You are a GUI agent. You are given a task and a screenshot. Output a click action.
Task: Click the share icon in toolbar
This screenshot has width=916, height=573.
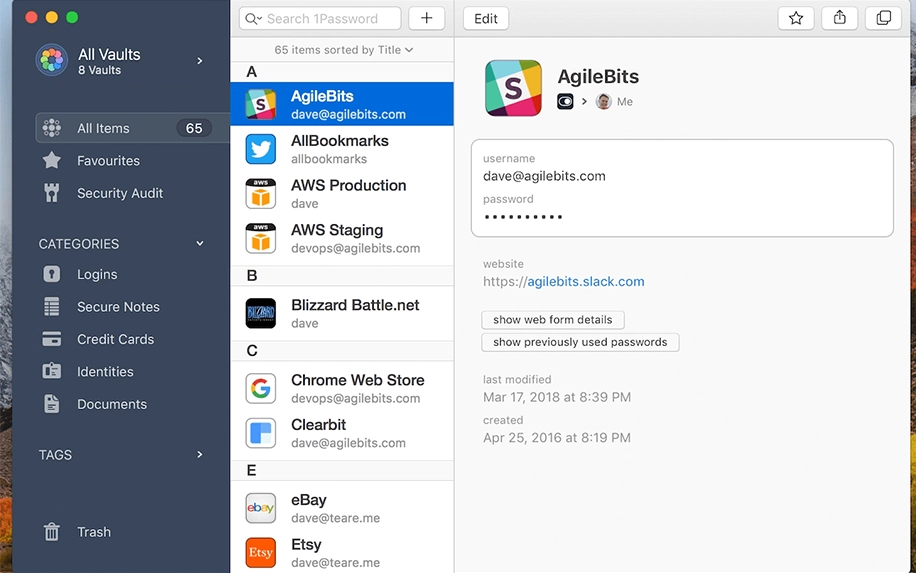click(x=839, y=19)
